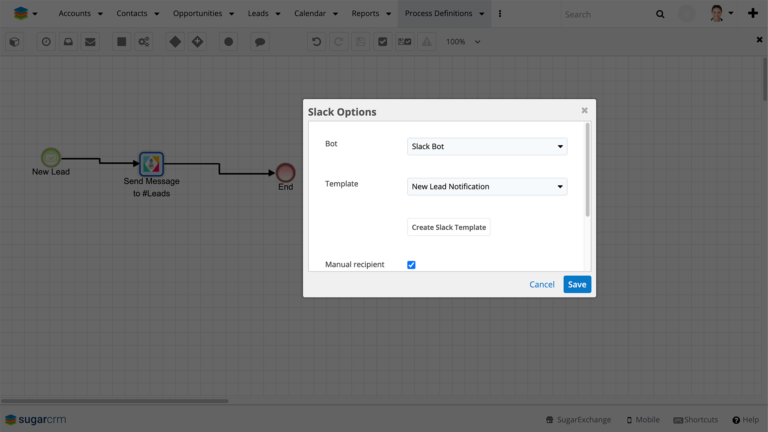Click the Slack Options dialog vertical scrollbar

[x=587, y=169]
